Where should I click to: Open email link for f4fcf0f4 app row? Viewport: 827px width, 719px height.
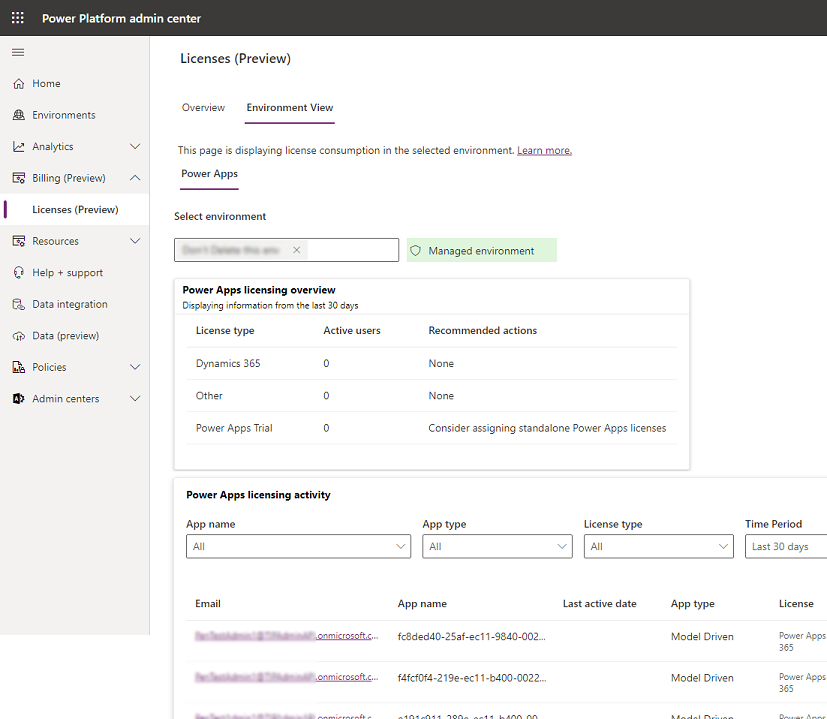(286, 677)
